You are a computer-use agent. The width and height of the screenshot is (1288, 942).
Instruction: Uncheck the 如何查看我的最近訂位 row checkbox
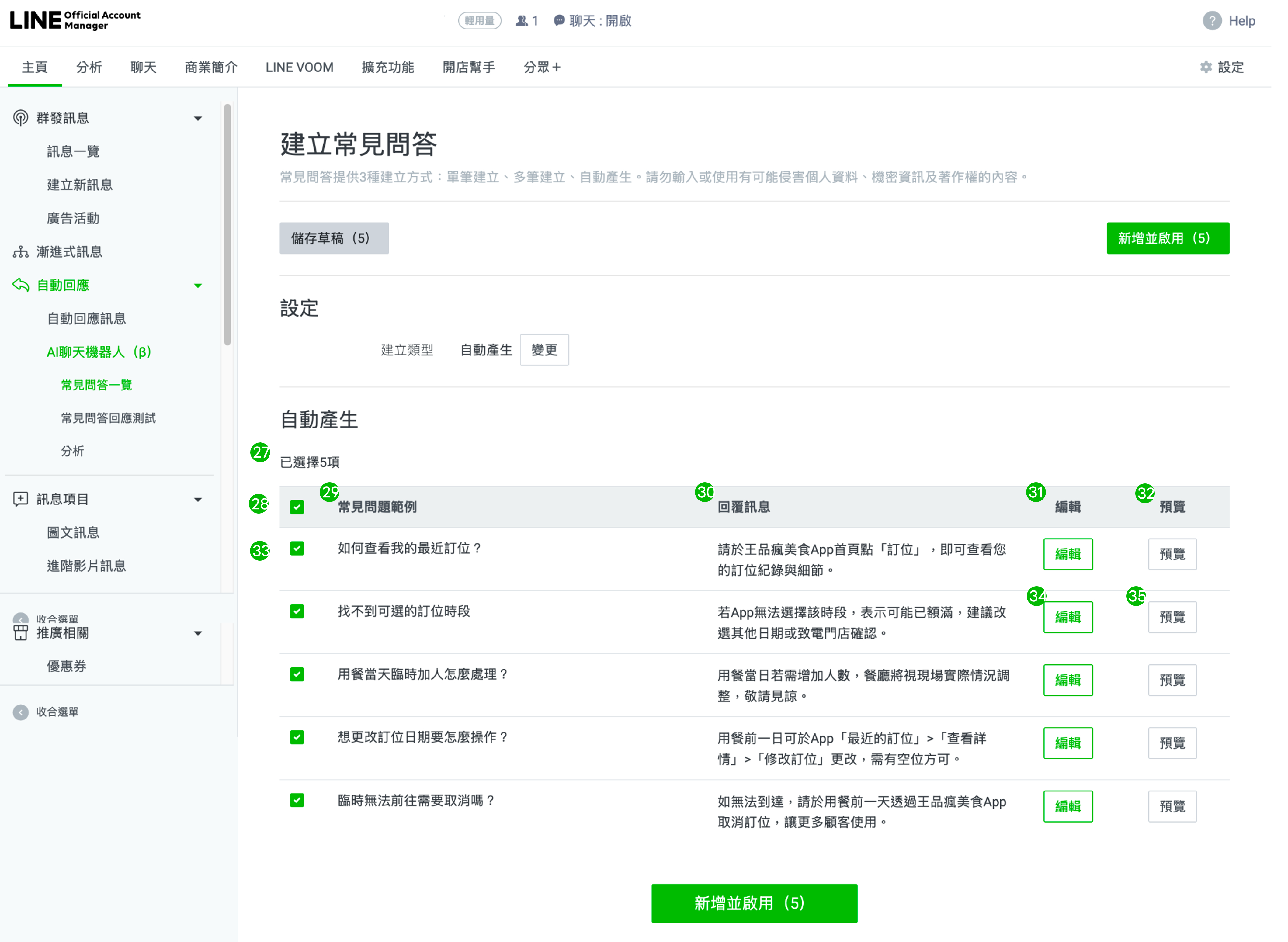tap(297, 549)
